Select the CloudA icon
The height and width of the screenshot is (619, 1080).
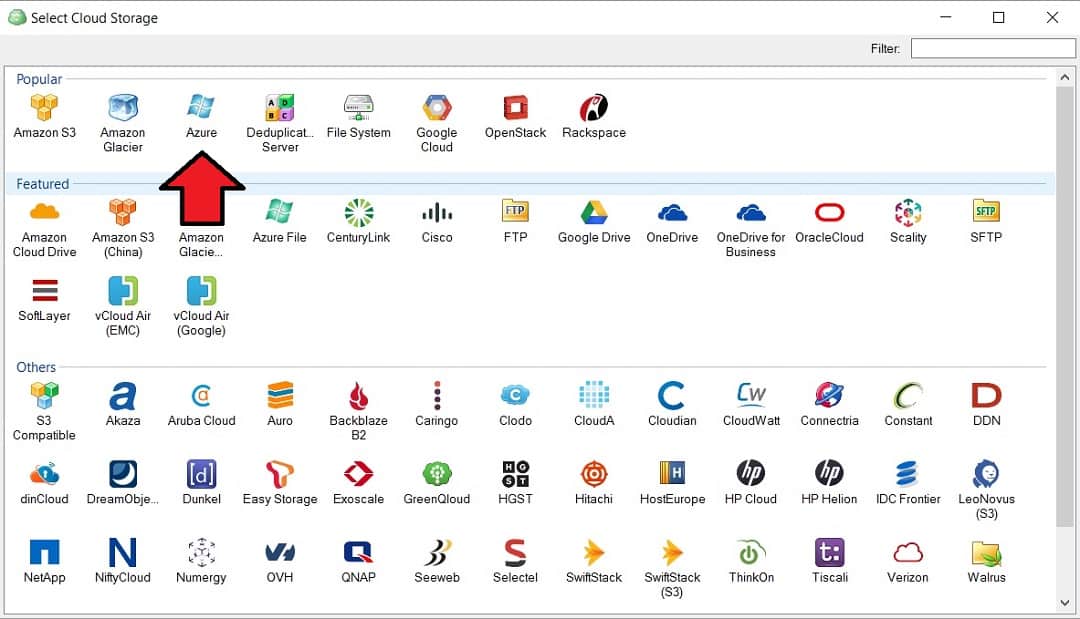594,395
